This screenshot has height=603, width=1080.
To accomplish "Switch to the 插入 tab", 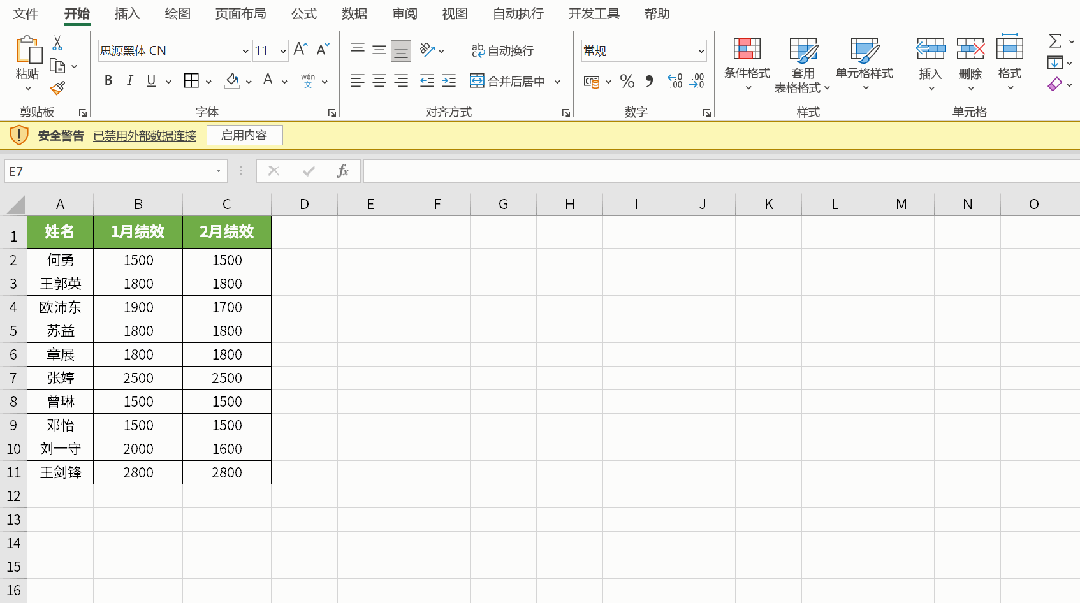I will click(127, 14).
